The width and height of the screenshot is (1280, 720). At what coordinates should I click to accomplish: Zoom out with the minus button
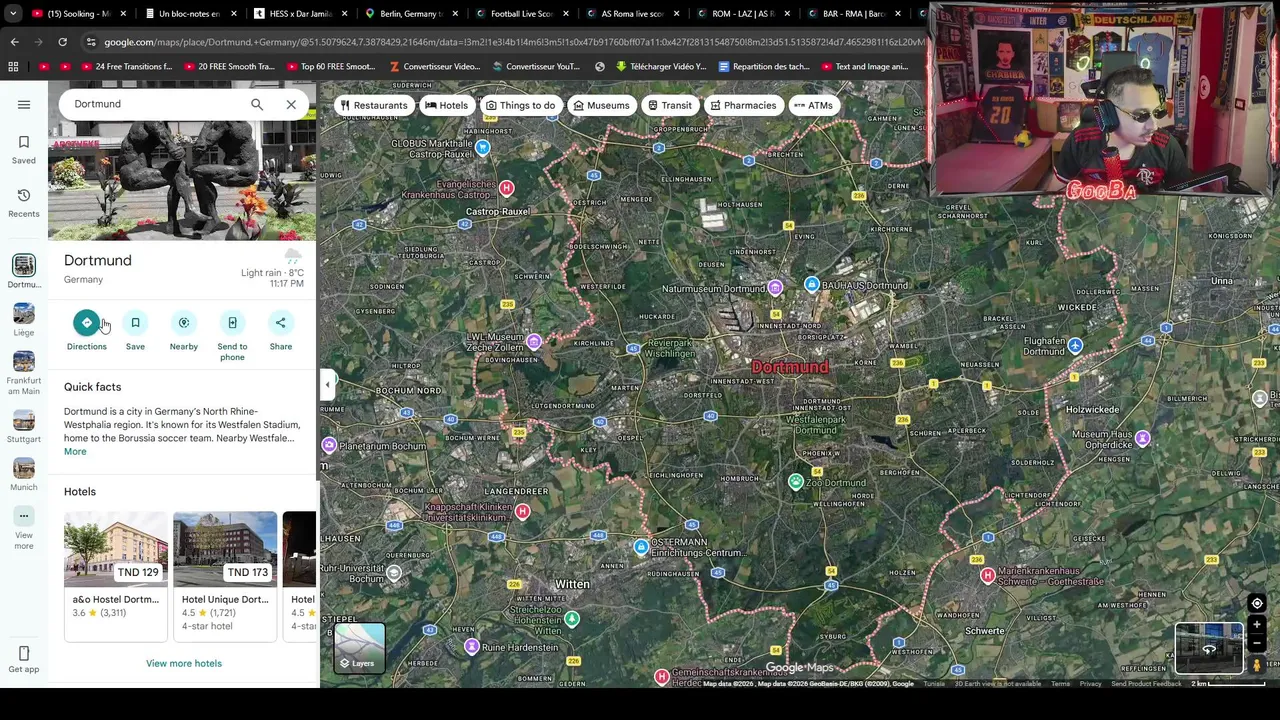(1257, 642)
